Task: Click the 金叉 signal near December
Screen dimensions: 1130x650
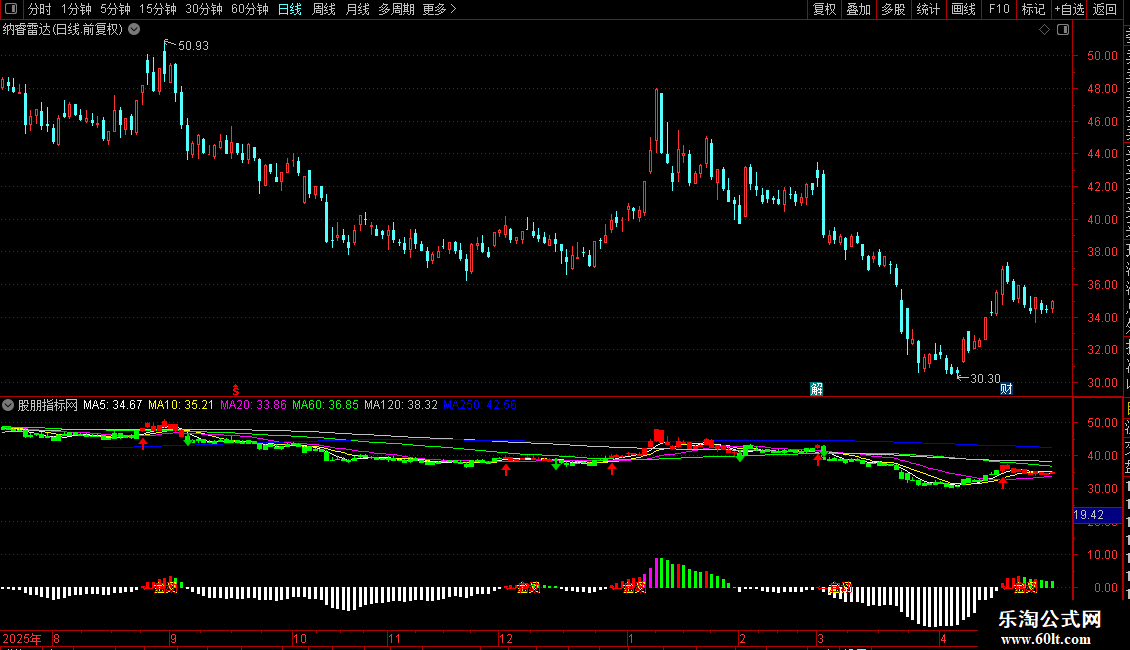Action: 528,588
